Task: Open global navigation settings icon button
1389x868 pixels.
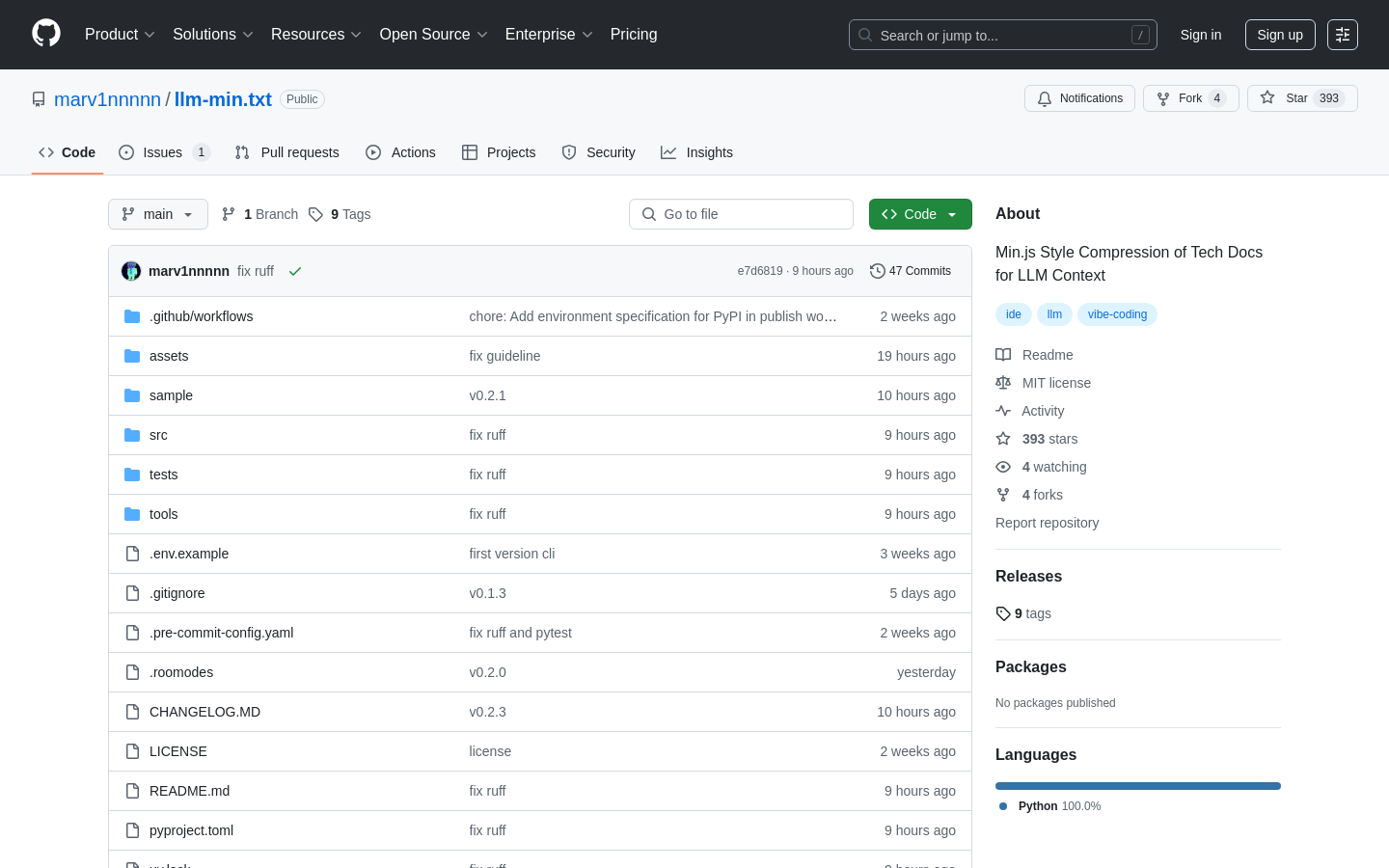Action: point(1343,35)
